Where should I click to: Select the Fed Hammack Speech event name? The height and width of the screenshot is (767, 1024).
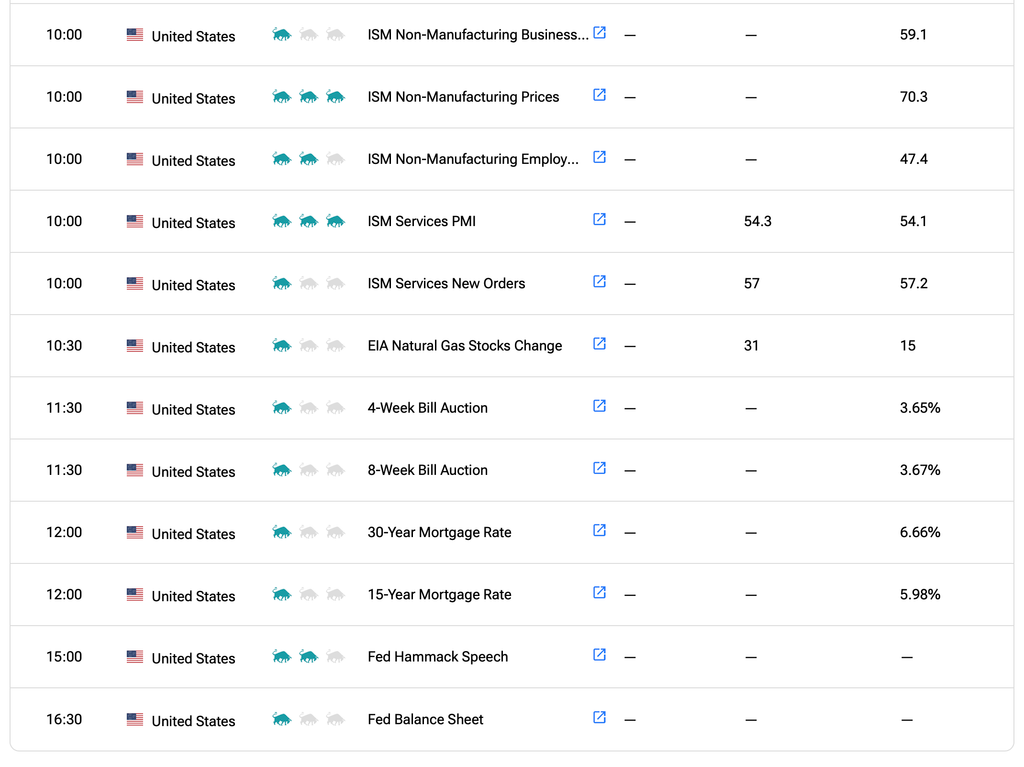click(x=438, y=657)
